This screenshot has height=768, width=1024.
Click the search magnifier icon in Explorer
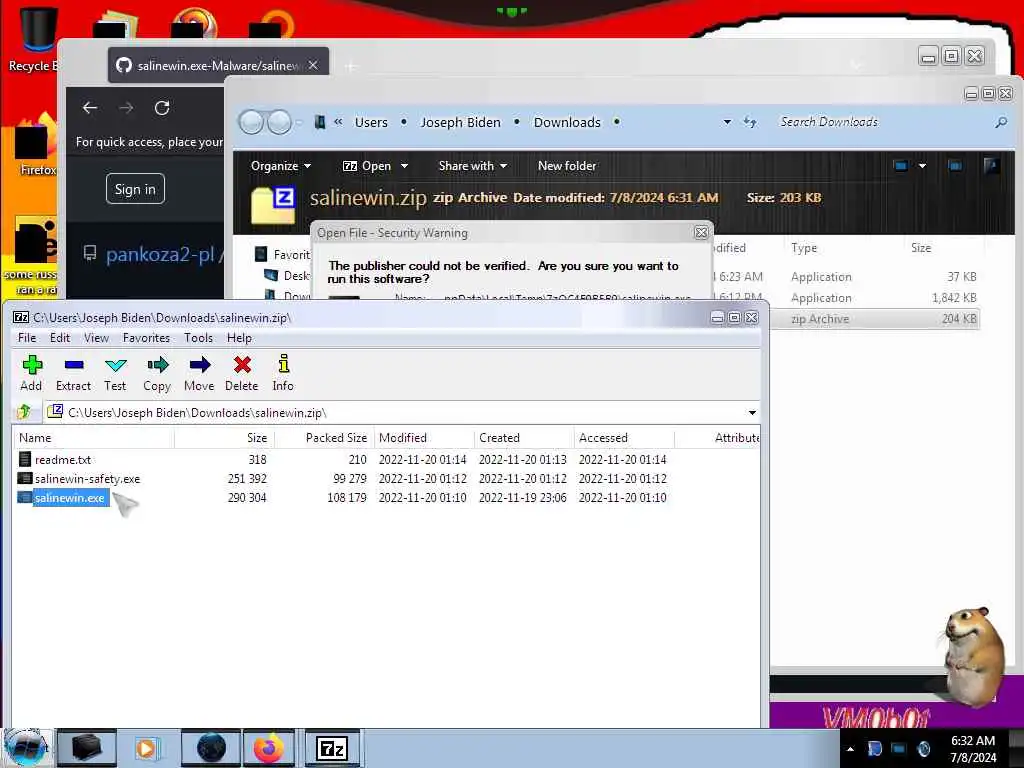pos(1000,122)
